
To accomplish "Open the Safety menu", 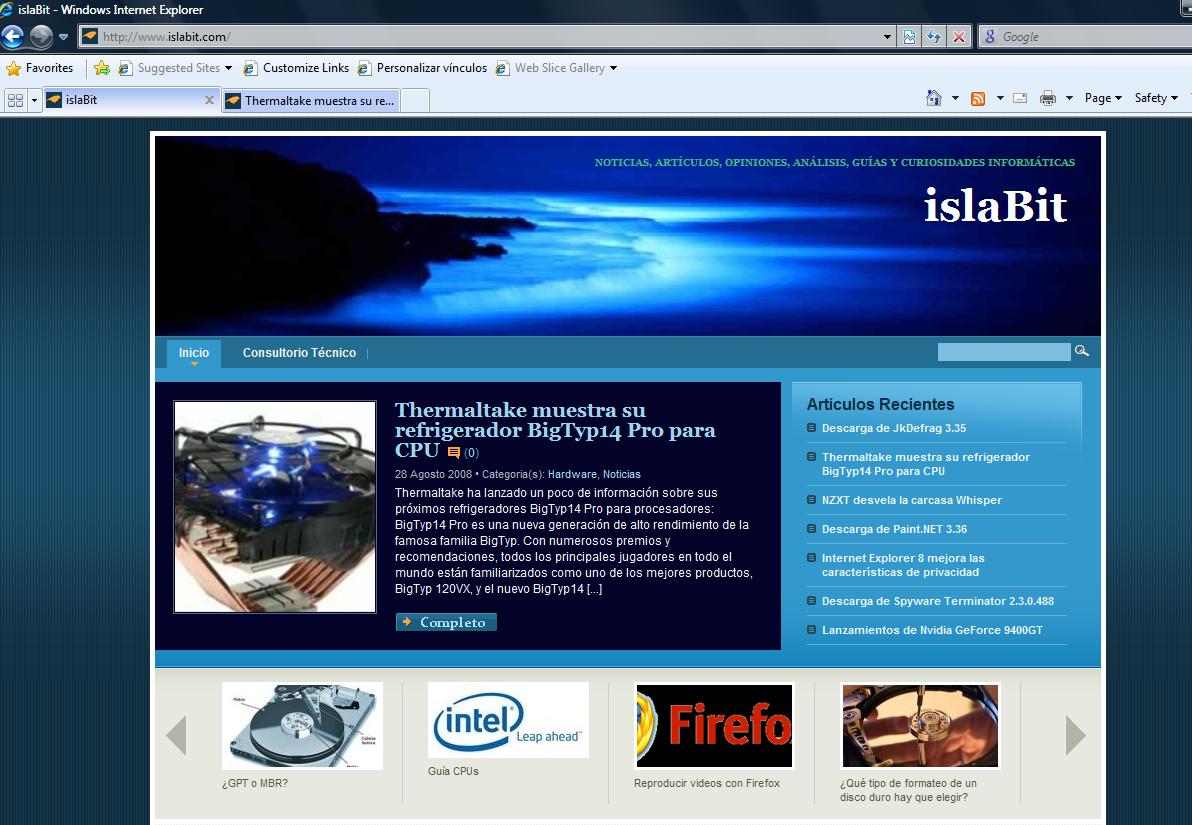I will (1156, 98).
